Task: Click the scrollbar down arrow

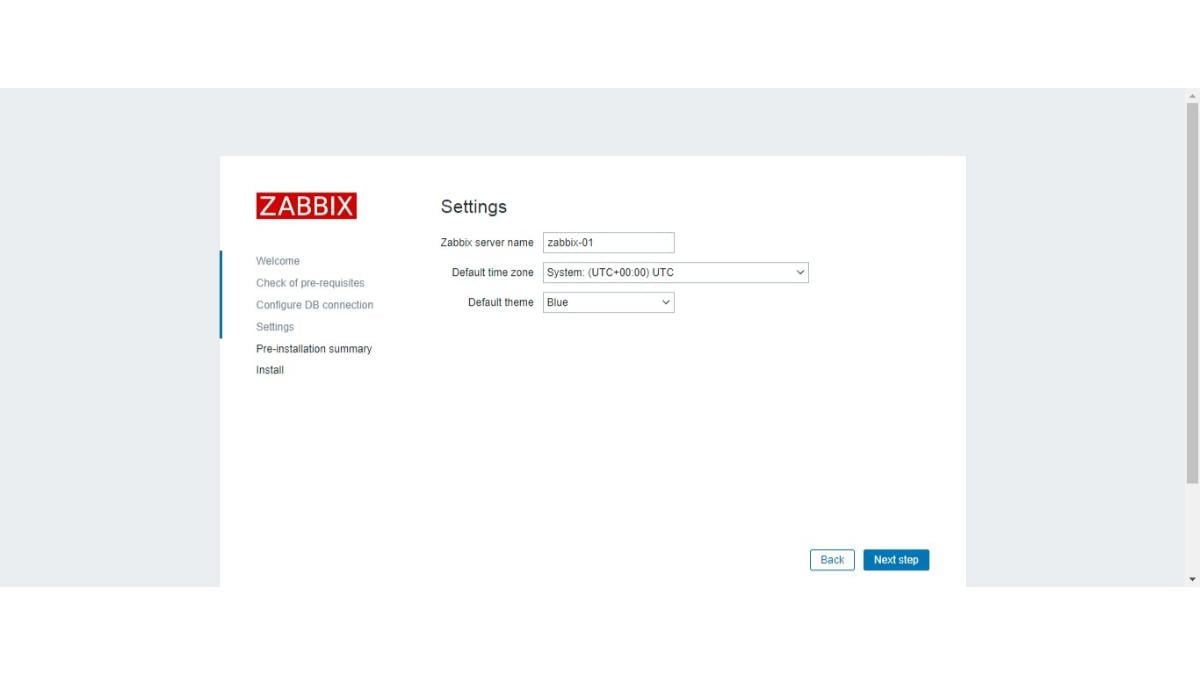Action: coord(1192,578)
